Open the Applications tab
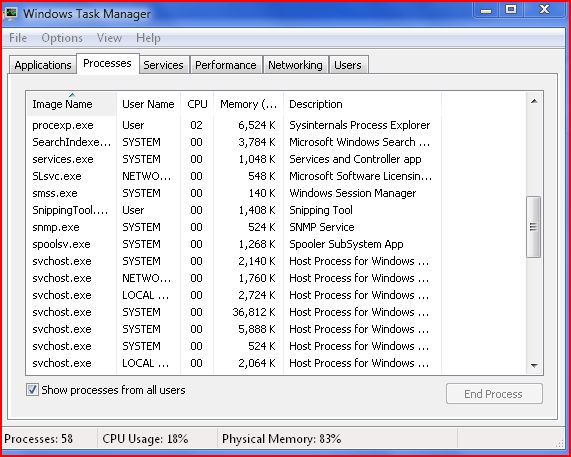This screenshot has height=457, width=571. coord(43,65)
